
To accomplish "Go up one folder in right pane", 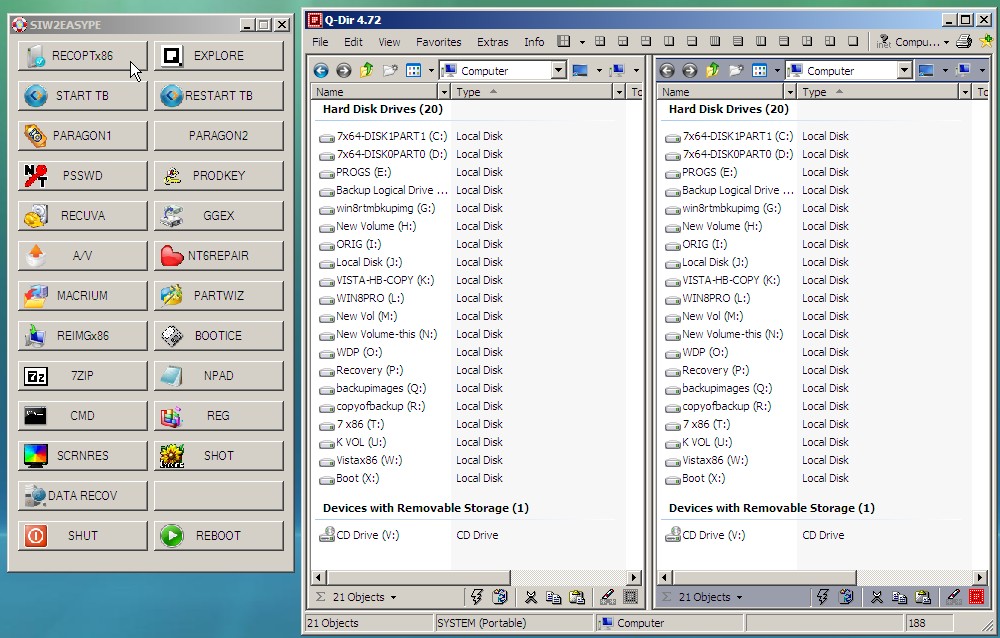I will [x=713, y=70].
